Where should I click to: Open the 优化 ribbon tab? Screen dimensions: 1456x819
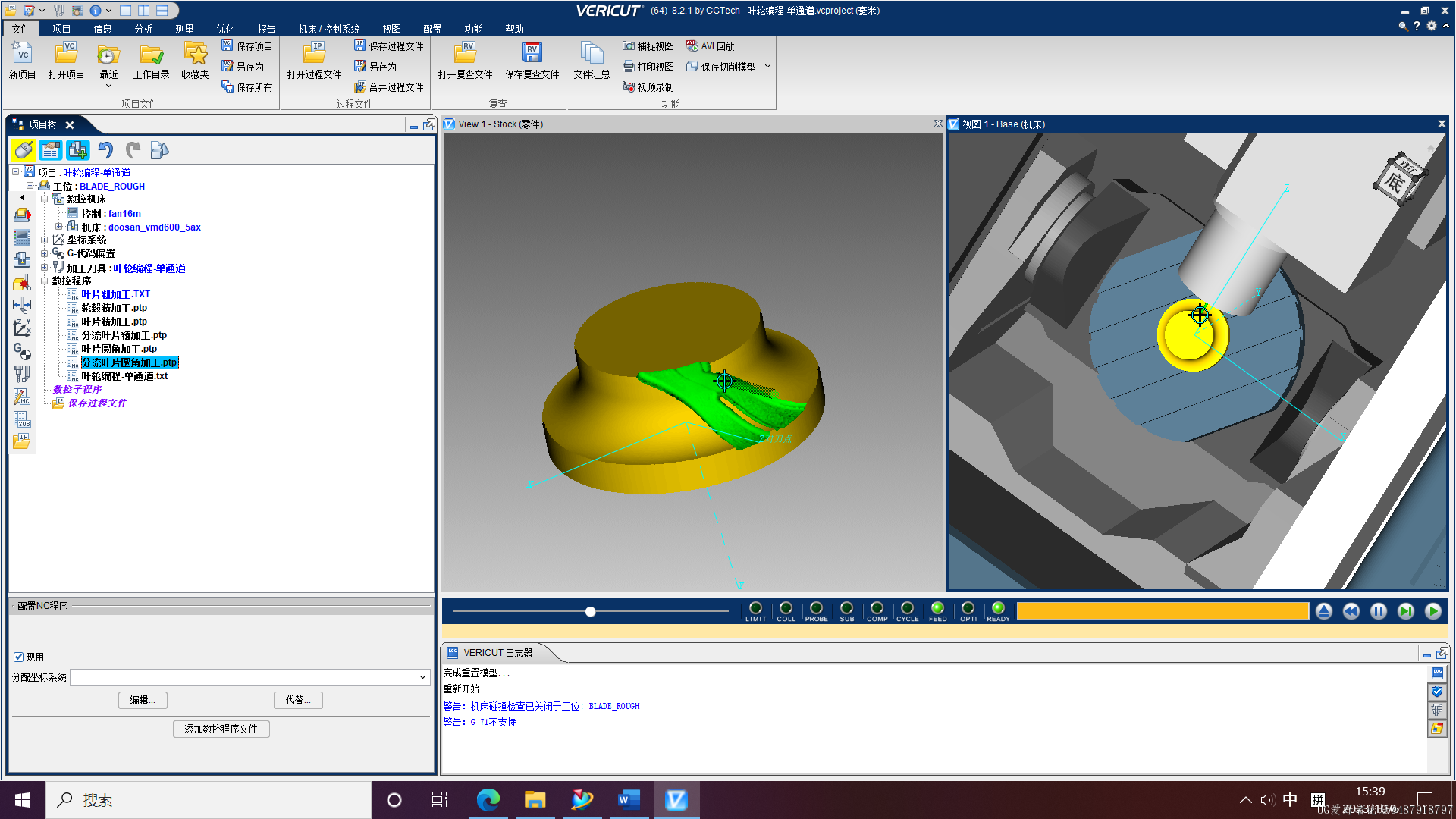pyautogui.click(x=225, y=29)
